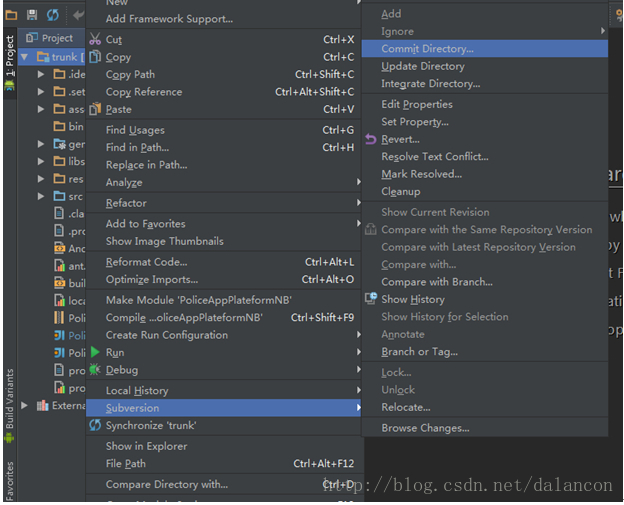The width and height of the screenshot is (624, 505).
Task: Choose Integrate Directory... entry
Action: point(485,83)
